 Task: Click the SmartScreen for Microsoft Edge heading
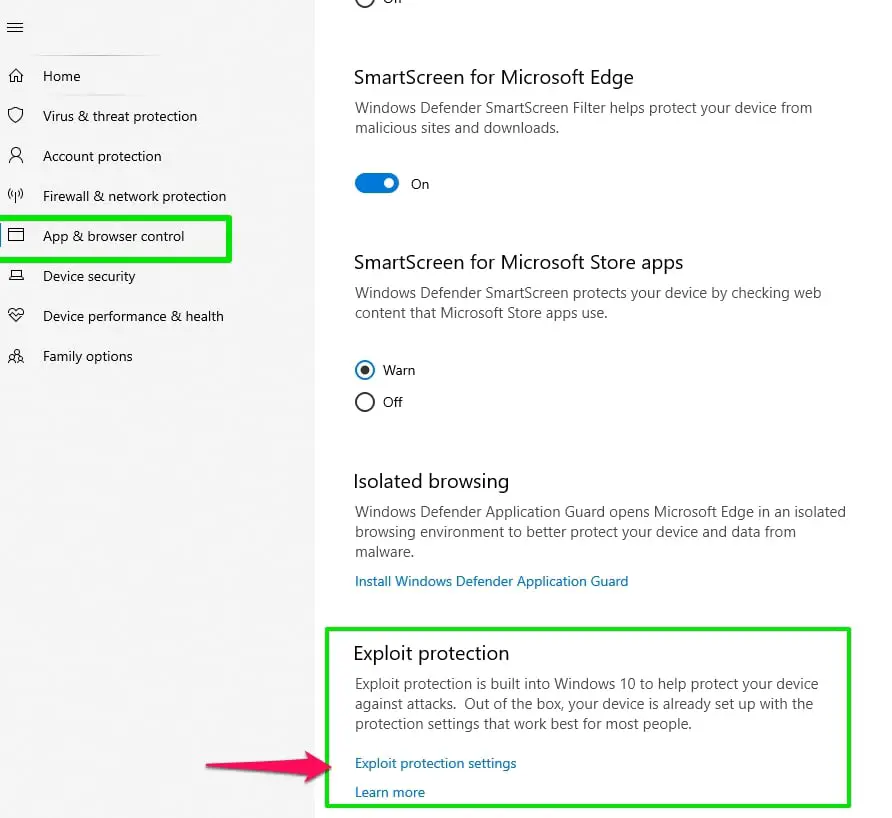coord(494,77)
